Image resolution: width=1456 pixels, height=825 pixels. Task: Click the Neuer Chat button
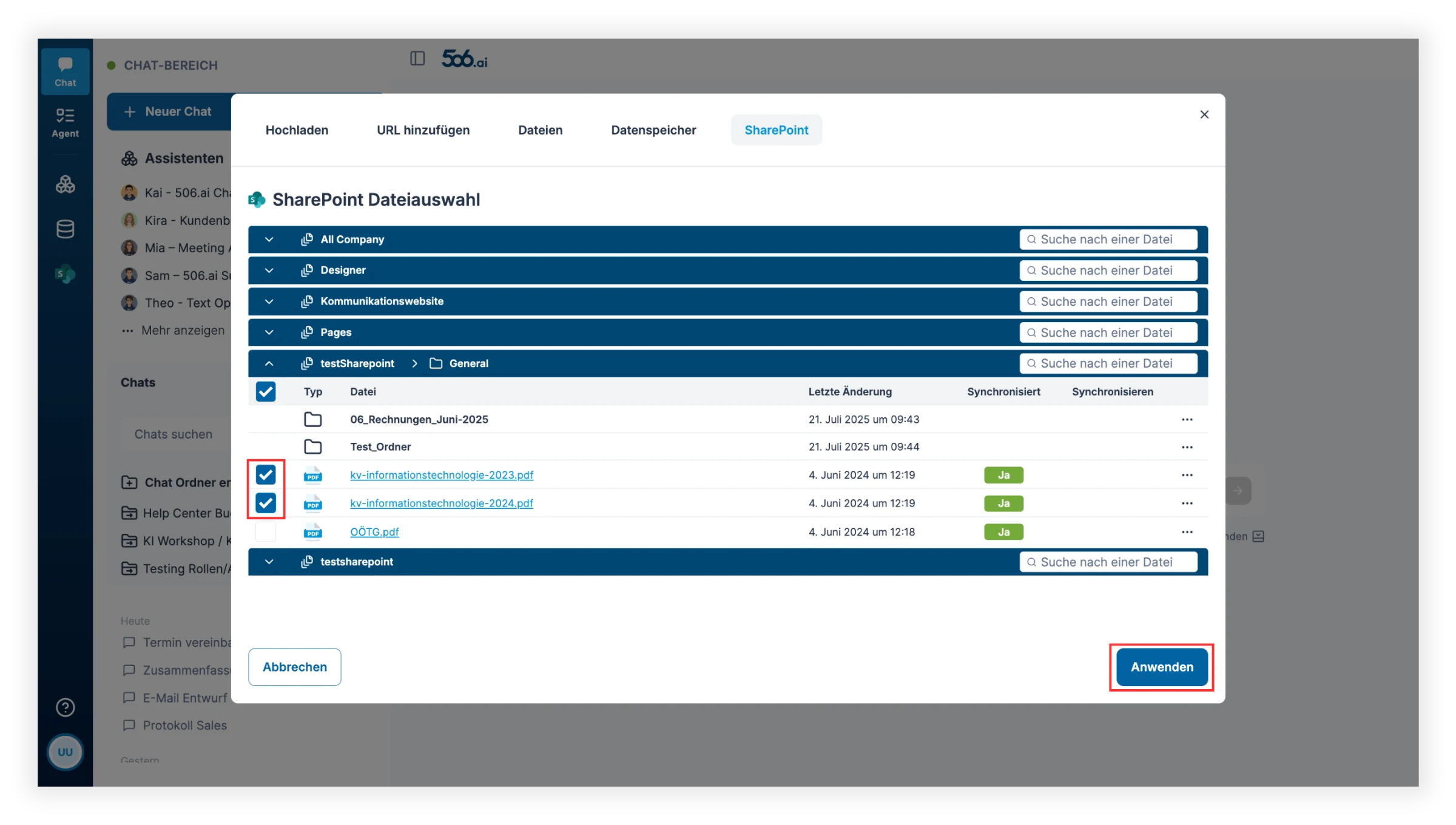169,112
